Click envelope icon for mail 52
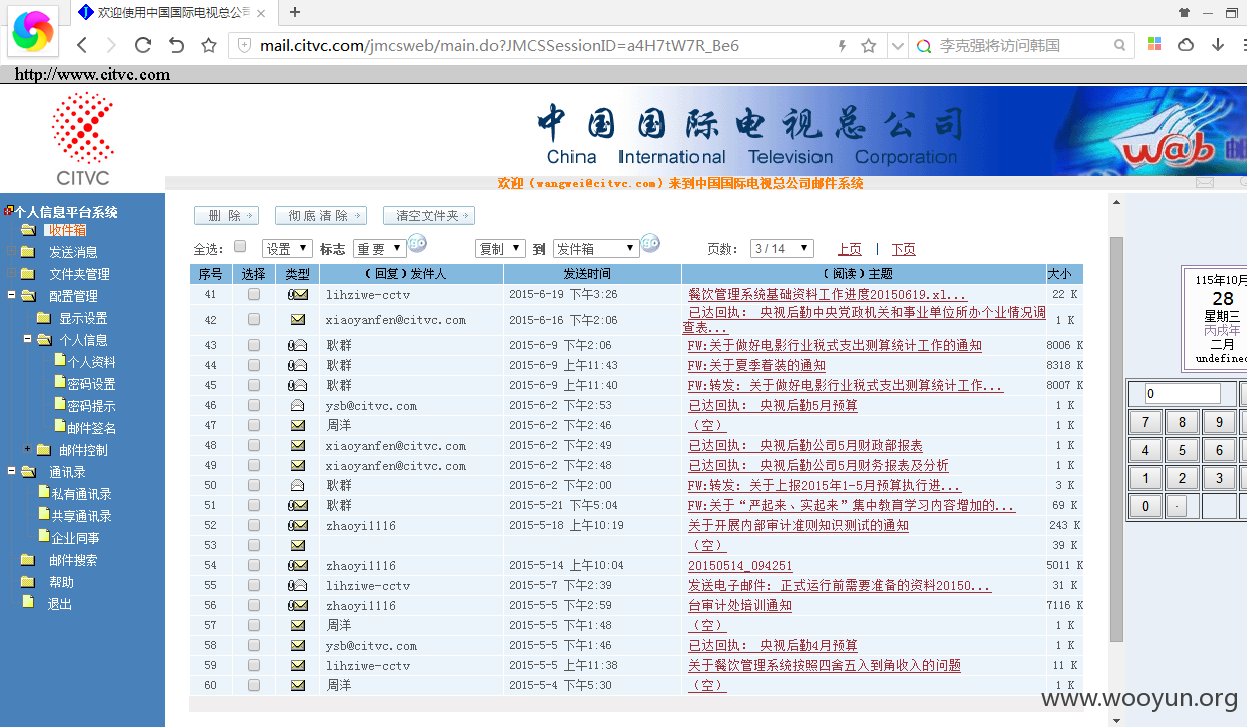The height and width of the screenshot is (727, 1247). [297, 525]
